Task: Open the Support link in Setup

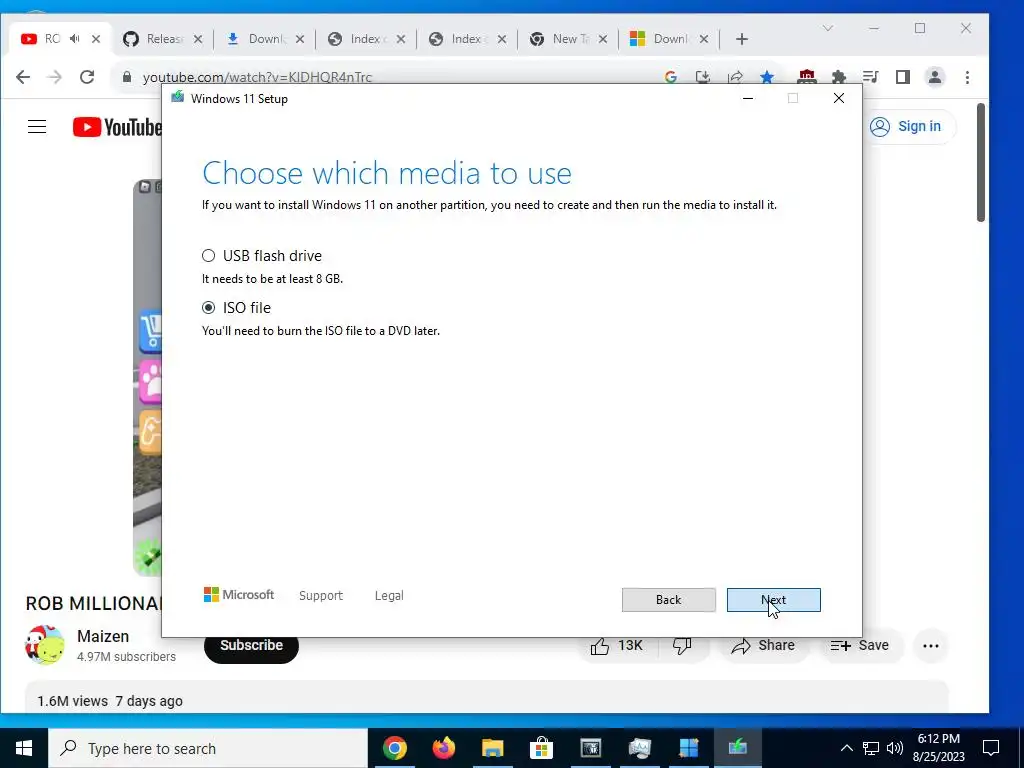Action: (x=321, y=596)
